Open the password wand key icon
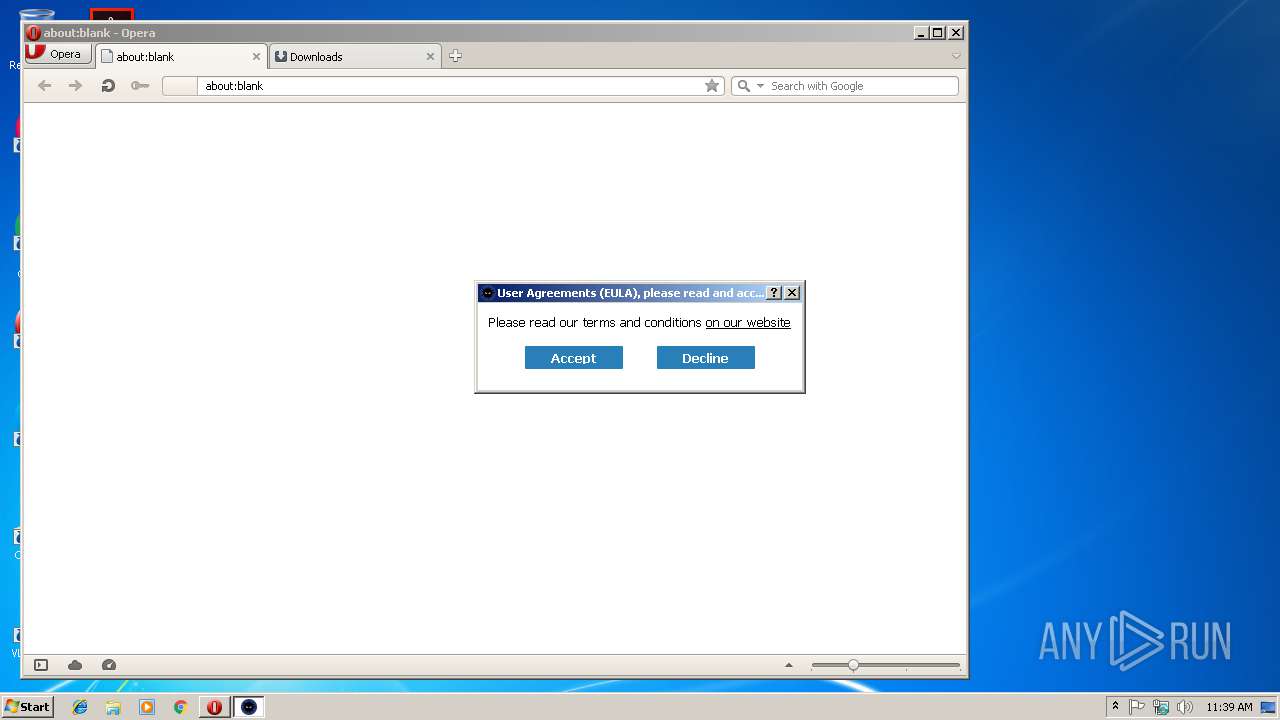The image size is (1280, 720). (x=140, y=86)
